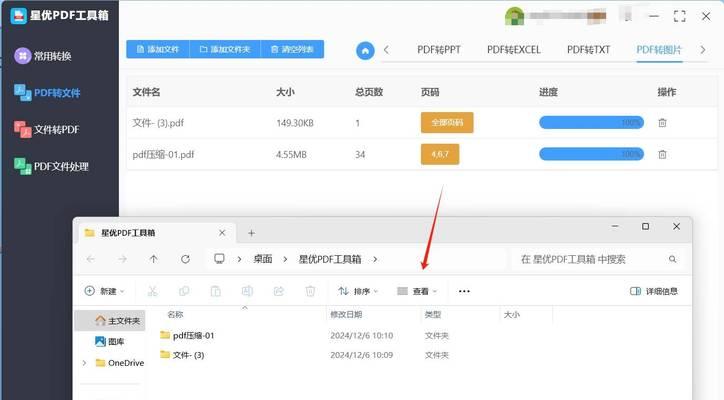Show more conversion tabs with right chevron
The height and width of the screenshot is (400, 724).
click(703, 49)
